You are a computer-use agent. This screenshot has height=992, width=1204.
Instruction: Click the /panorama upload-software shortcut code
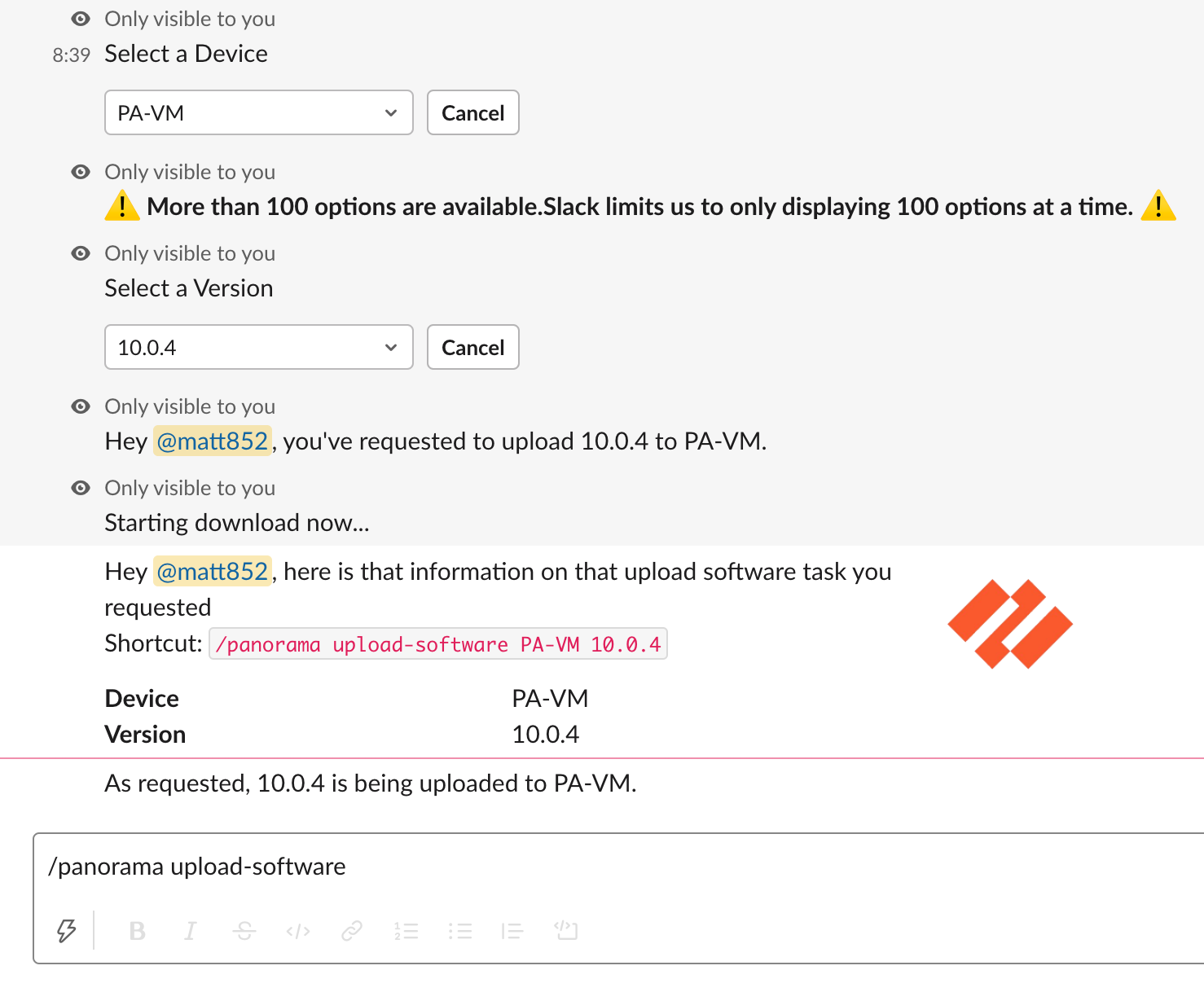(x=438, y=643)
